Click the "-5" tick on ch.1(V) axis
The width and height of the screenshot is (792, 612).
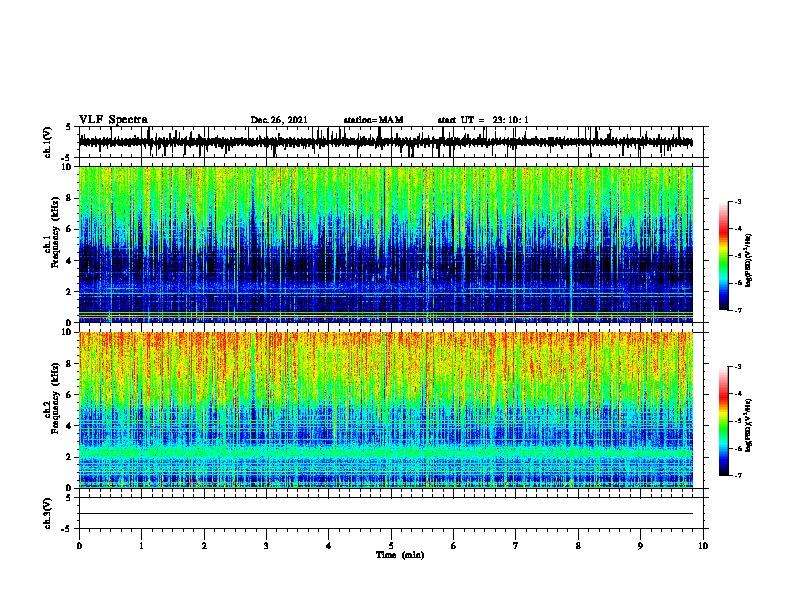click(x=67, y=158)
